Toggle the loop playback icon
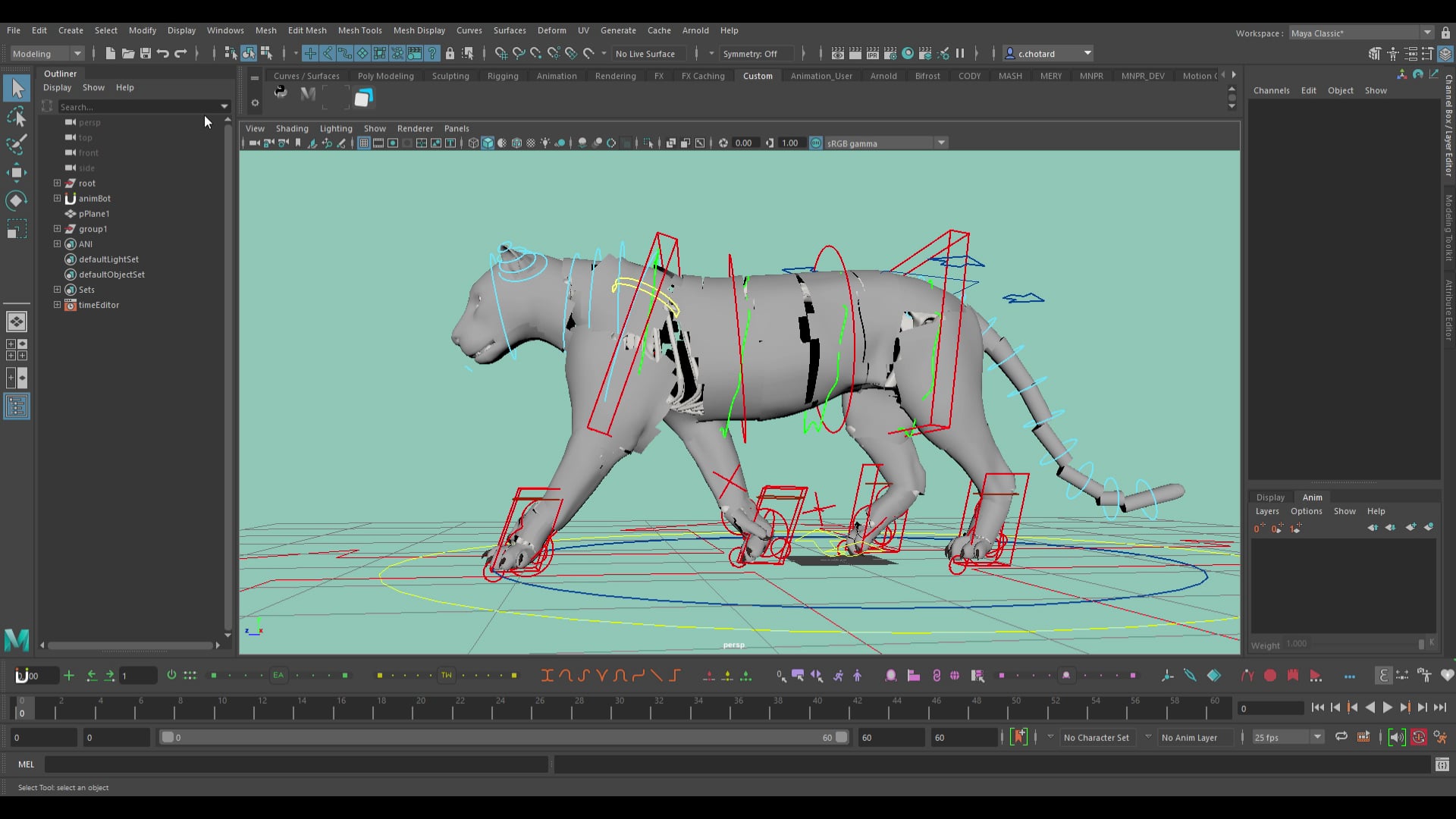 pos(1341,737)
